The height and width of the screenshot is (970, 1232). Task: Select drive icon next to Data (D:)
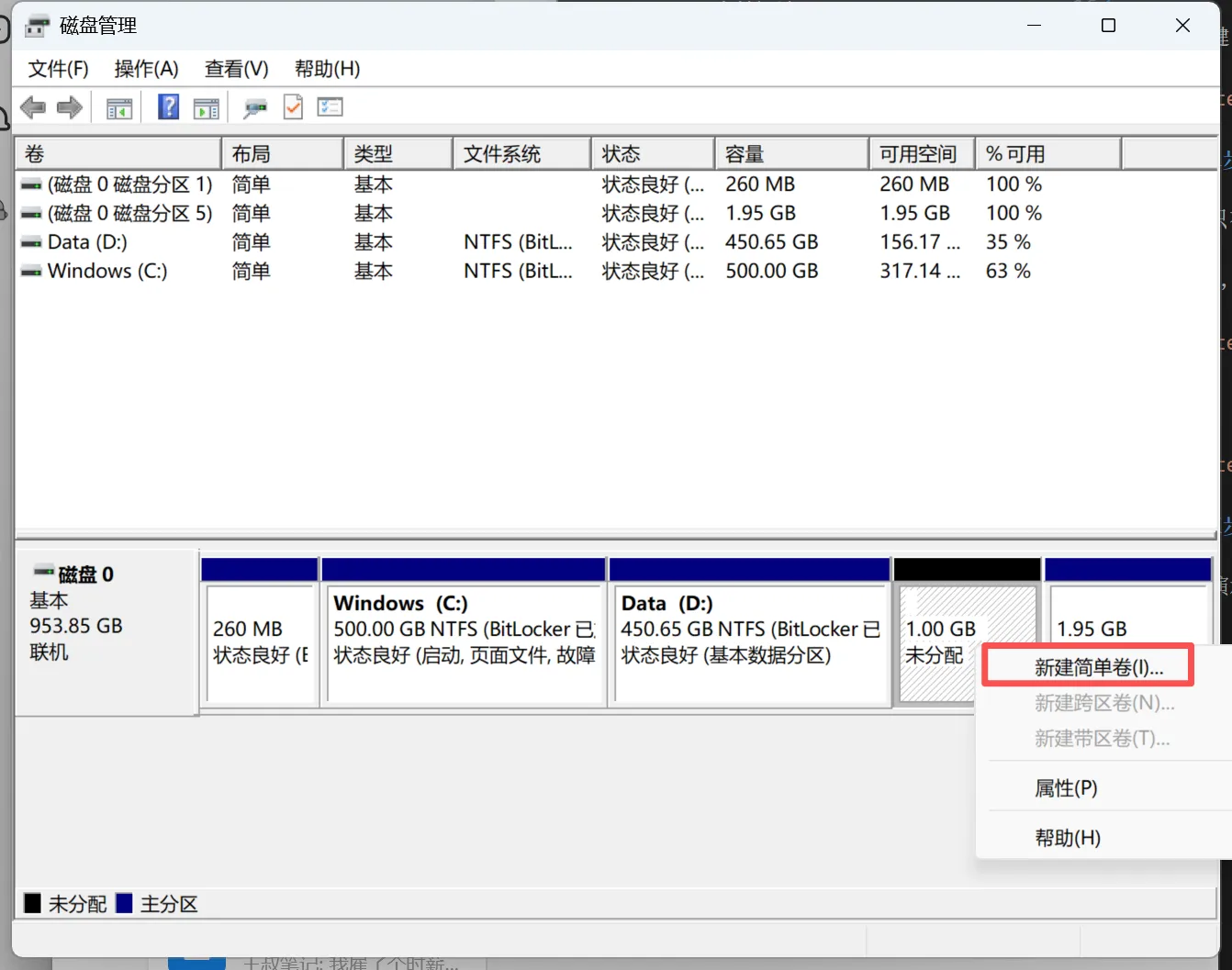click(x=31, y=243)
